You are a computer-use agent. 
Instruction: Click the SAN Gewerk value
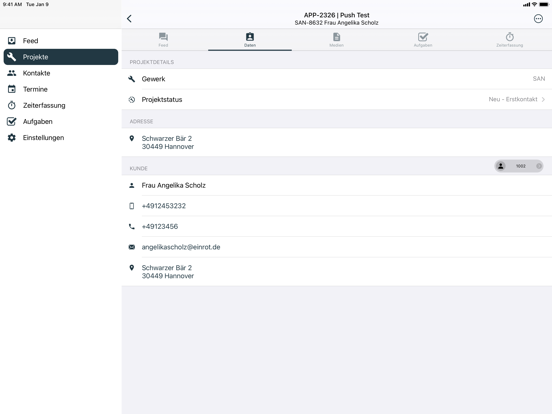point(539,79)
